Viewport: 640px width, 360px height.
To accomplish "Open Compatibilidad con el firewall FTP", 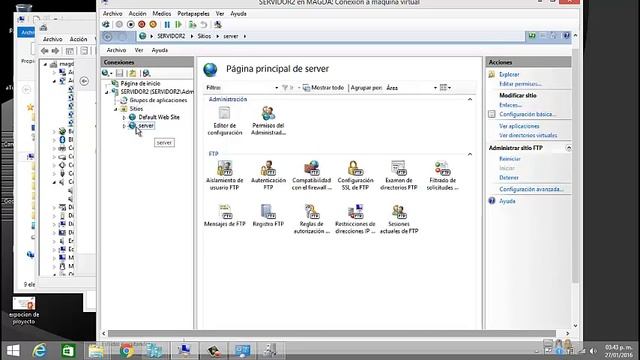I will (311, 176).
